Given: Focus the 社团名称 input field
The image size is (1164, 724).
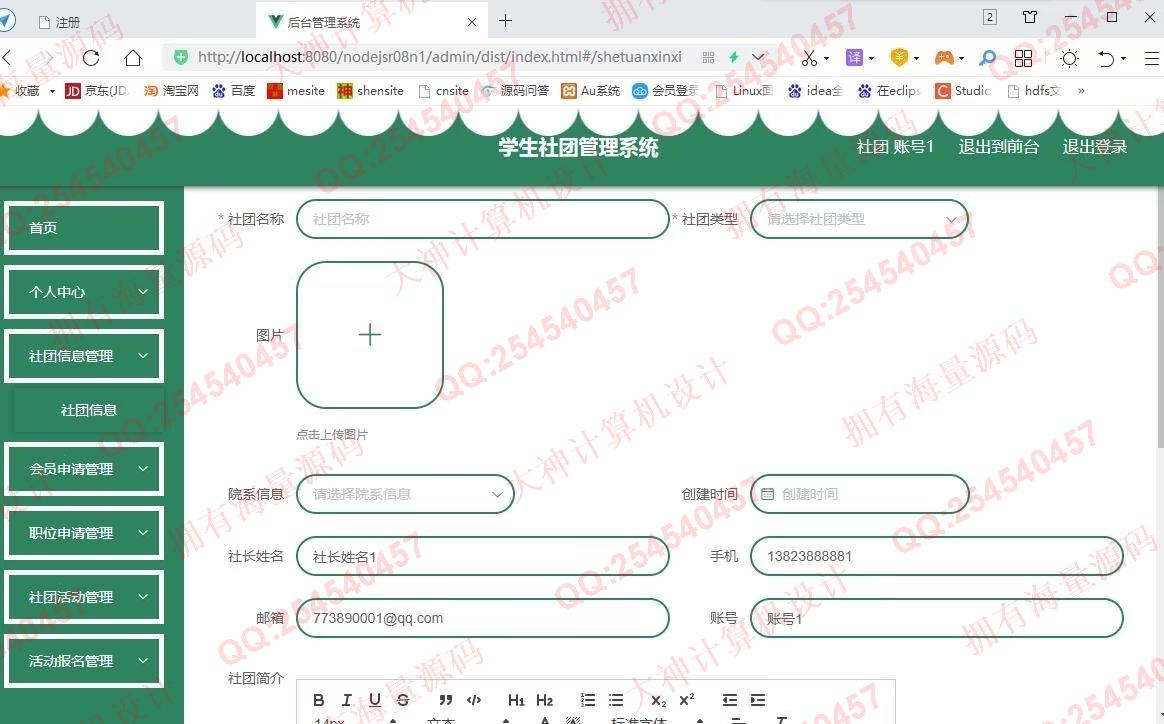Looking at the screenshot, I should [x=483, y=219].
